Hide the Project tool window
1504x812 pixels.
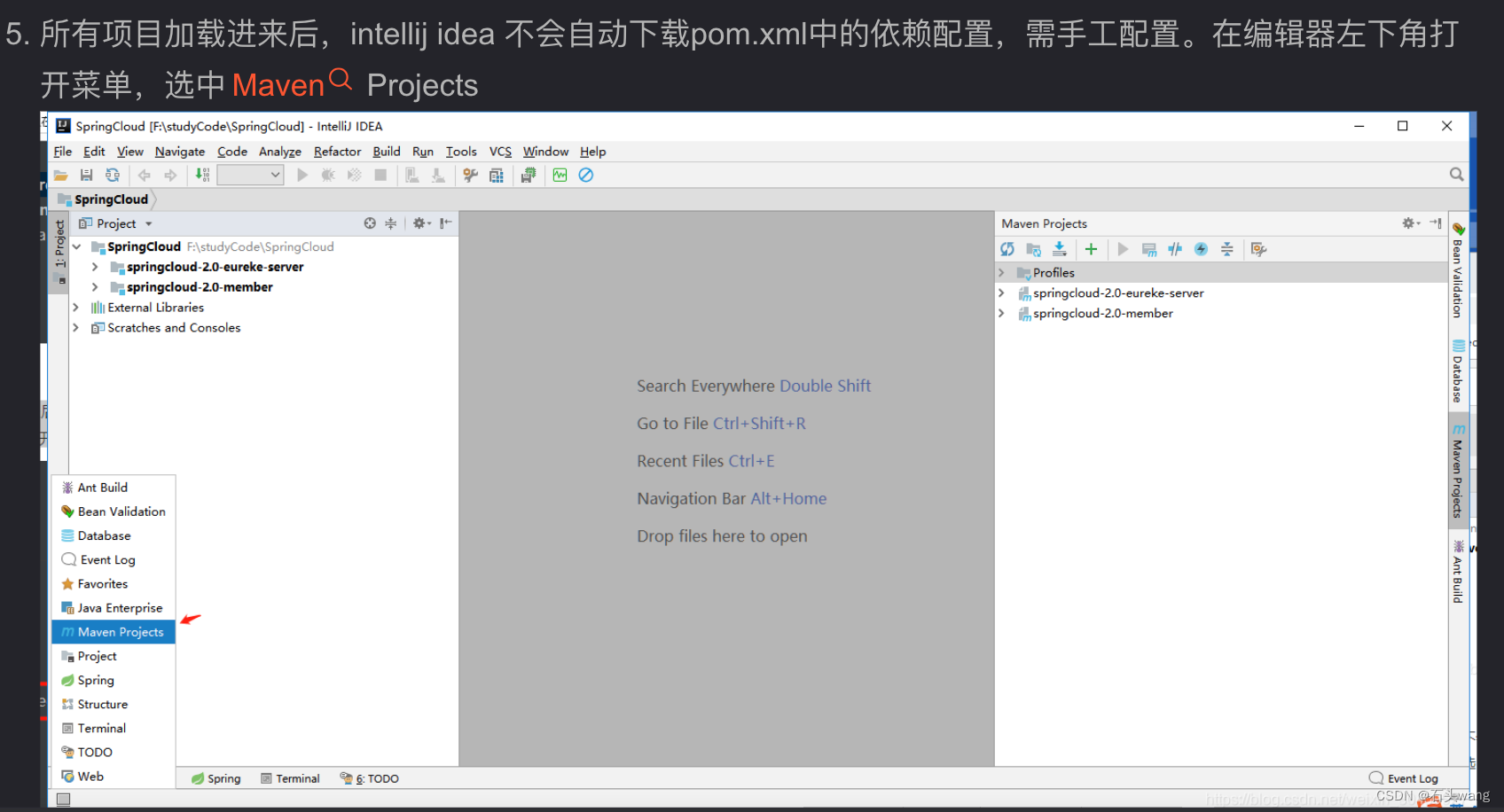coord(446,223)
